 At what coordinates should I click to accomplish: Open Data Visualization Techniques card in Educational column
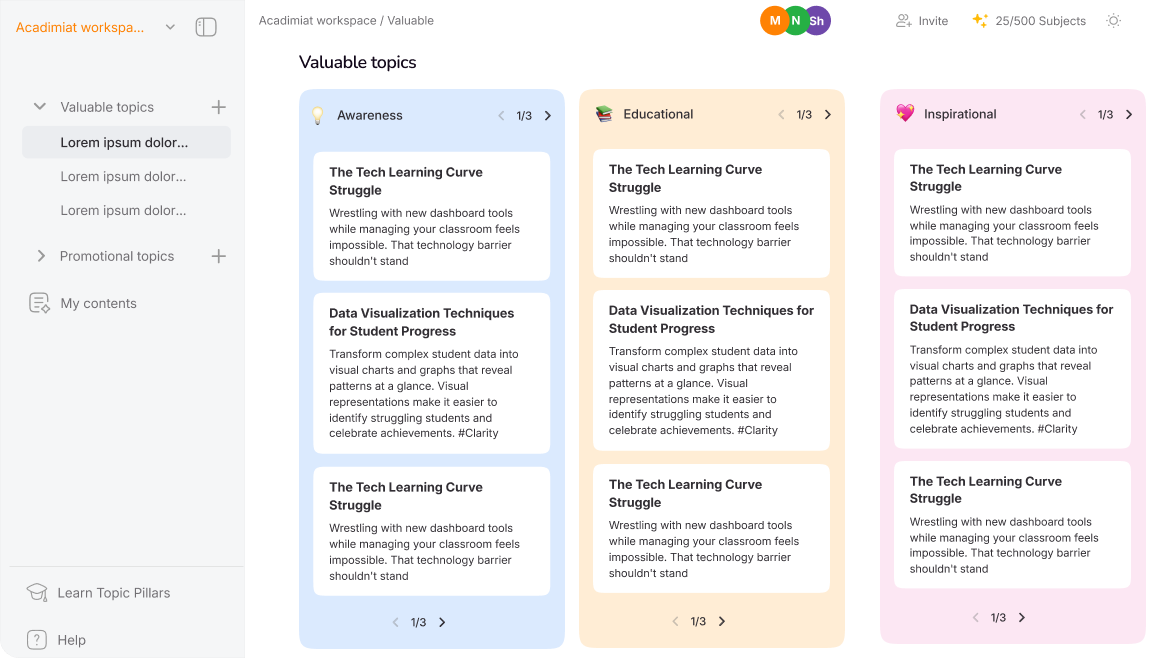pyautogui.click(x=711, y=370)
